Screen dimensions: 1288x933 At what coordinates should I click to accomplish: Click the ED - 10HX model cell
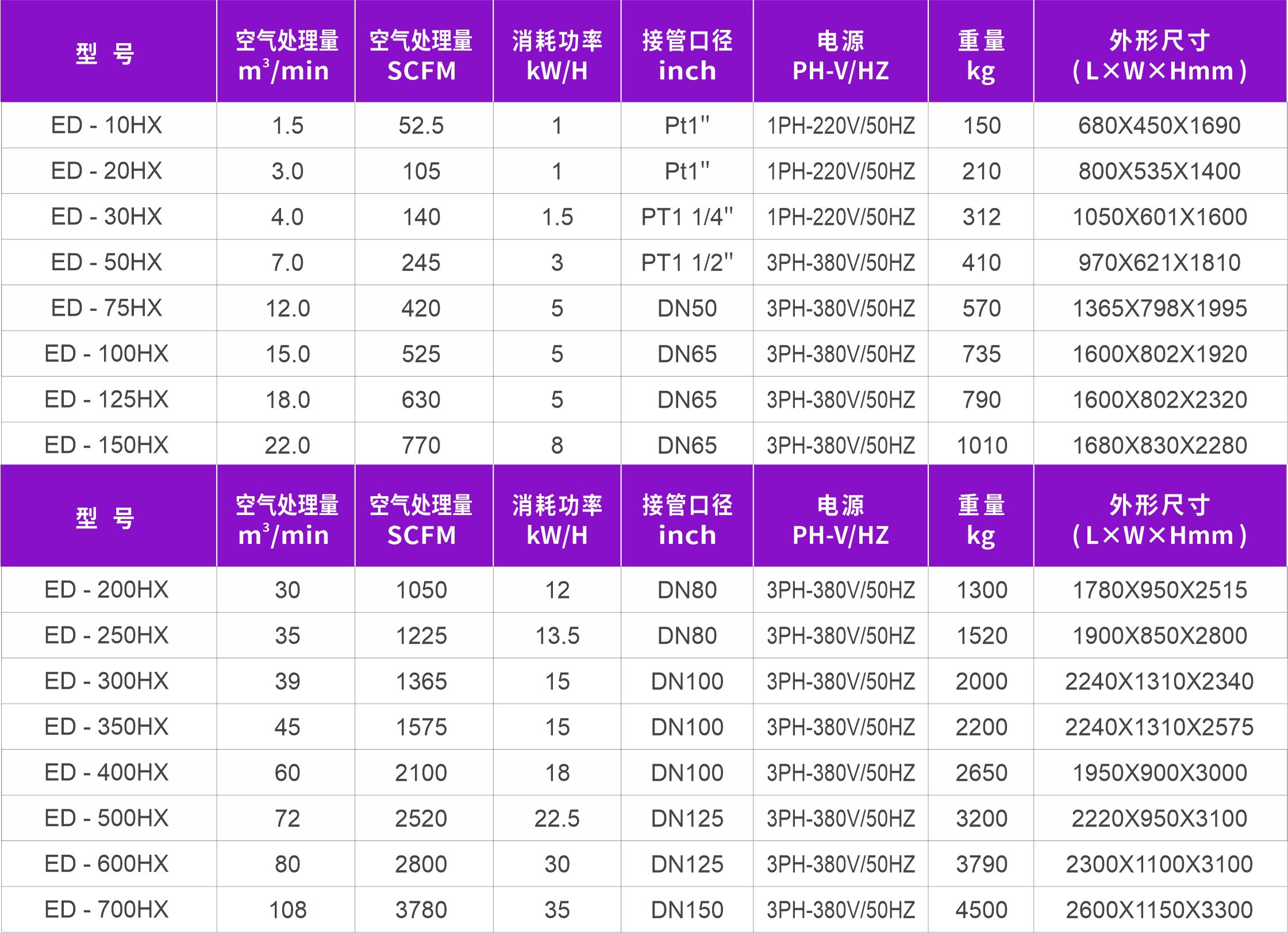tap(107, 125)
